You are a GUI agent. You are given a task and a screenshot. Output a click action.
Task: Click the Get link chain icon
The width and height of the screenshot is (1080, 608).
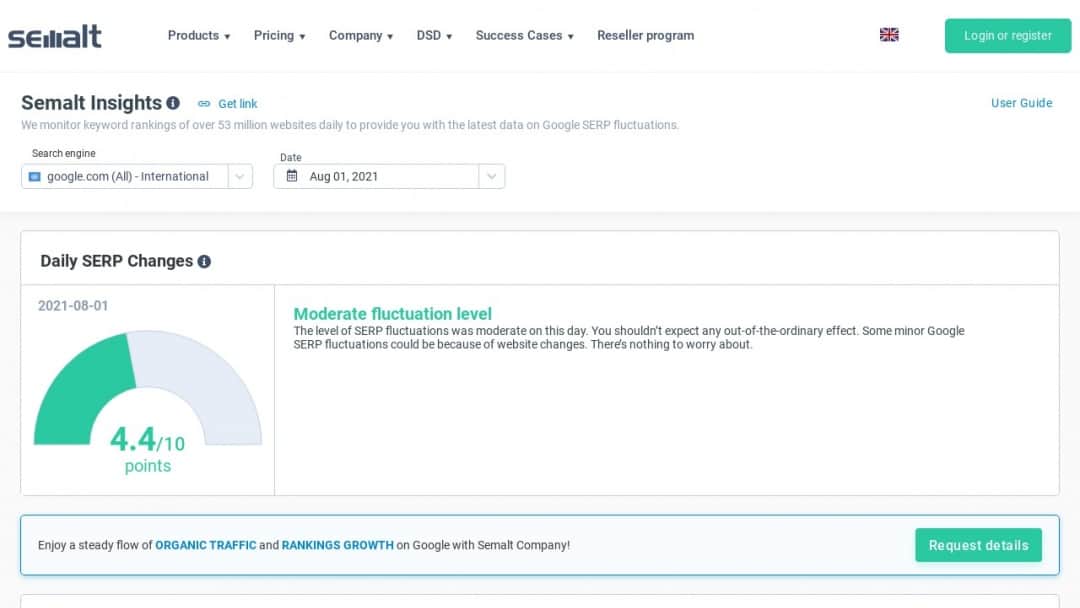coord(204,104)
